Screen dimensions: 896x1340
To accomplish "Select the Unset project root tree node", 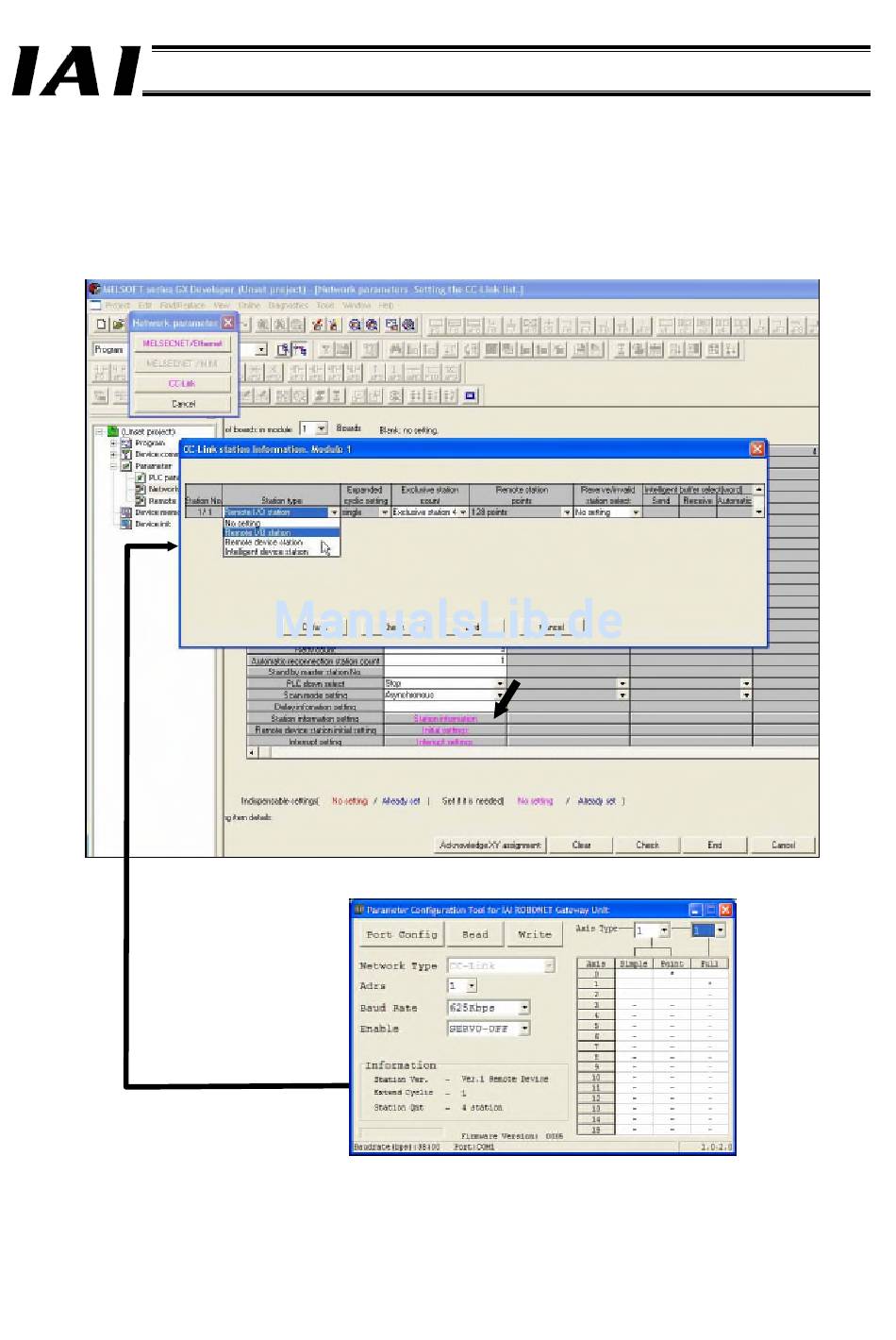I will [148, 431].
